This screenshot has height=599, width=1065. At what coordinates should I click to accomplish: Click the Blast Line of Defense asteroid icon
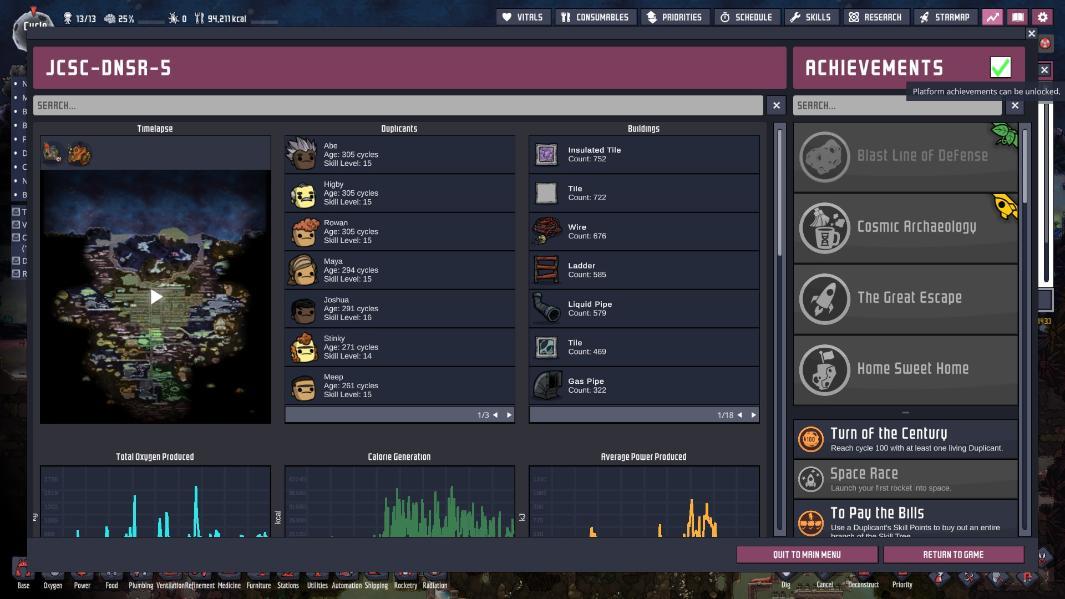click(824, 156)
